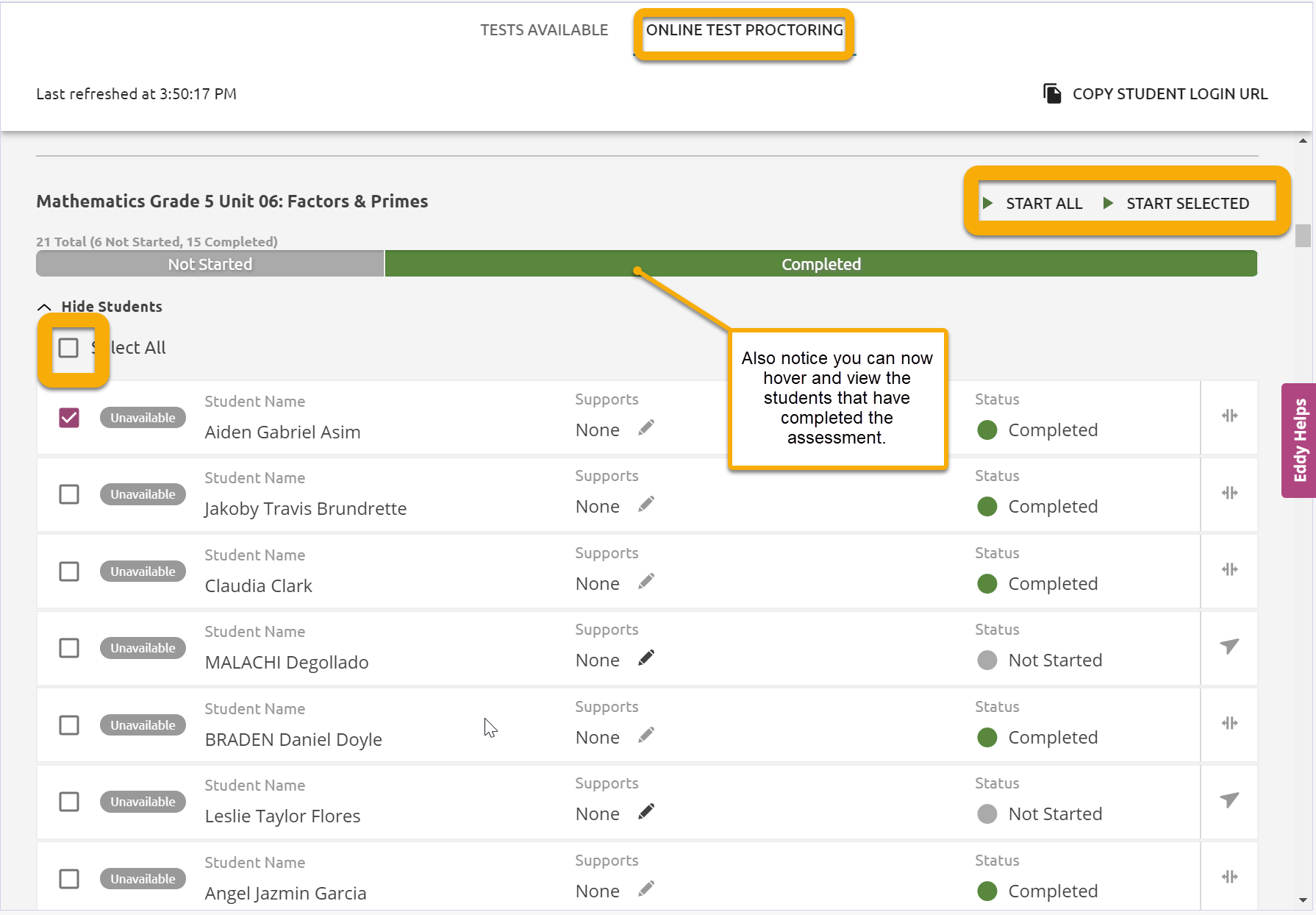Click '21 Total (6 Not Started, 15 Completed)' summary
This screenshot has height=915, width=1316.
157,242
